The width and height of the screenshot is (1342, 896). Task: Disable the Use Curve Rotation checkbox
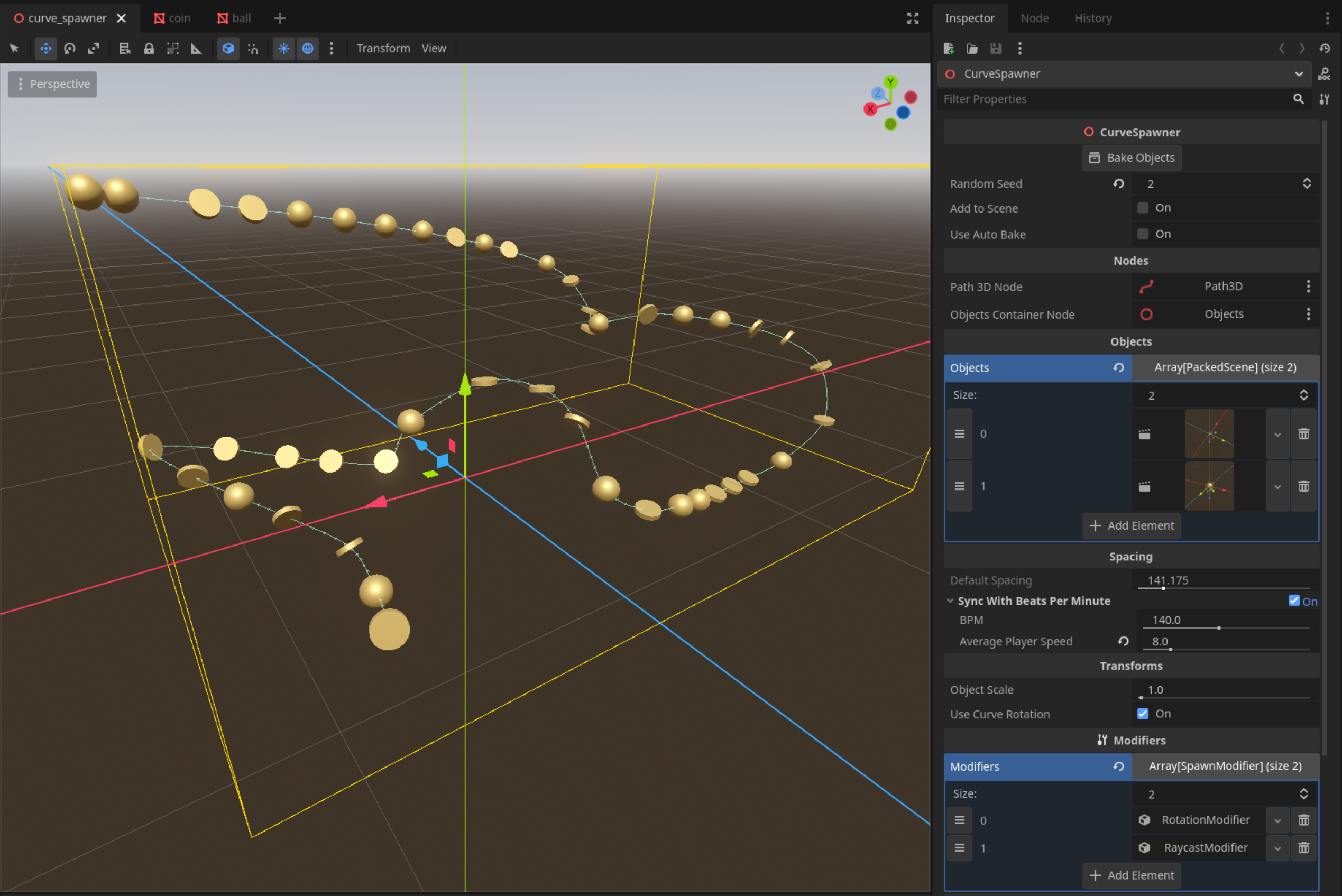1143,714
